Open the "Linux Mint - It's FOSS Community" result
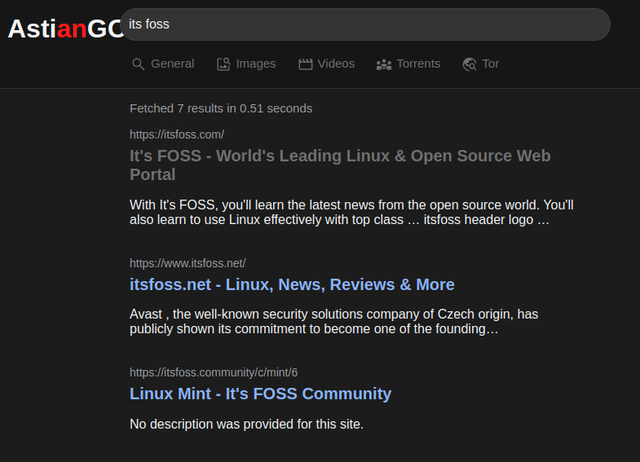 [260, 393]
